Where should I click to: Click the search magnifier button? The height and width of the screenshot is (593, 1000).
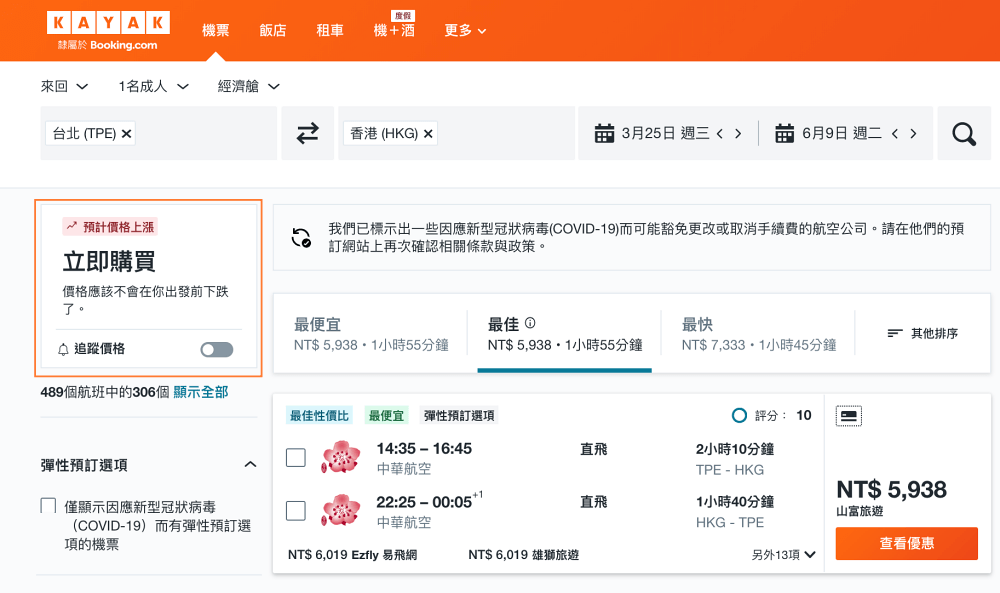[964, 134]
